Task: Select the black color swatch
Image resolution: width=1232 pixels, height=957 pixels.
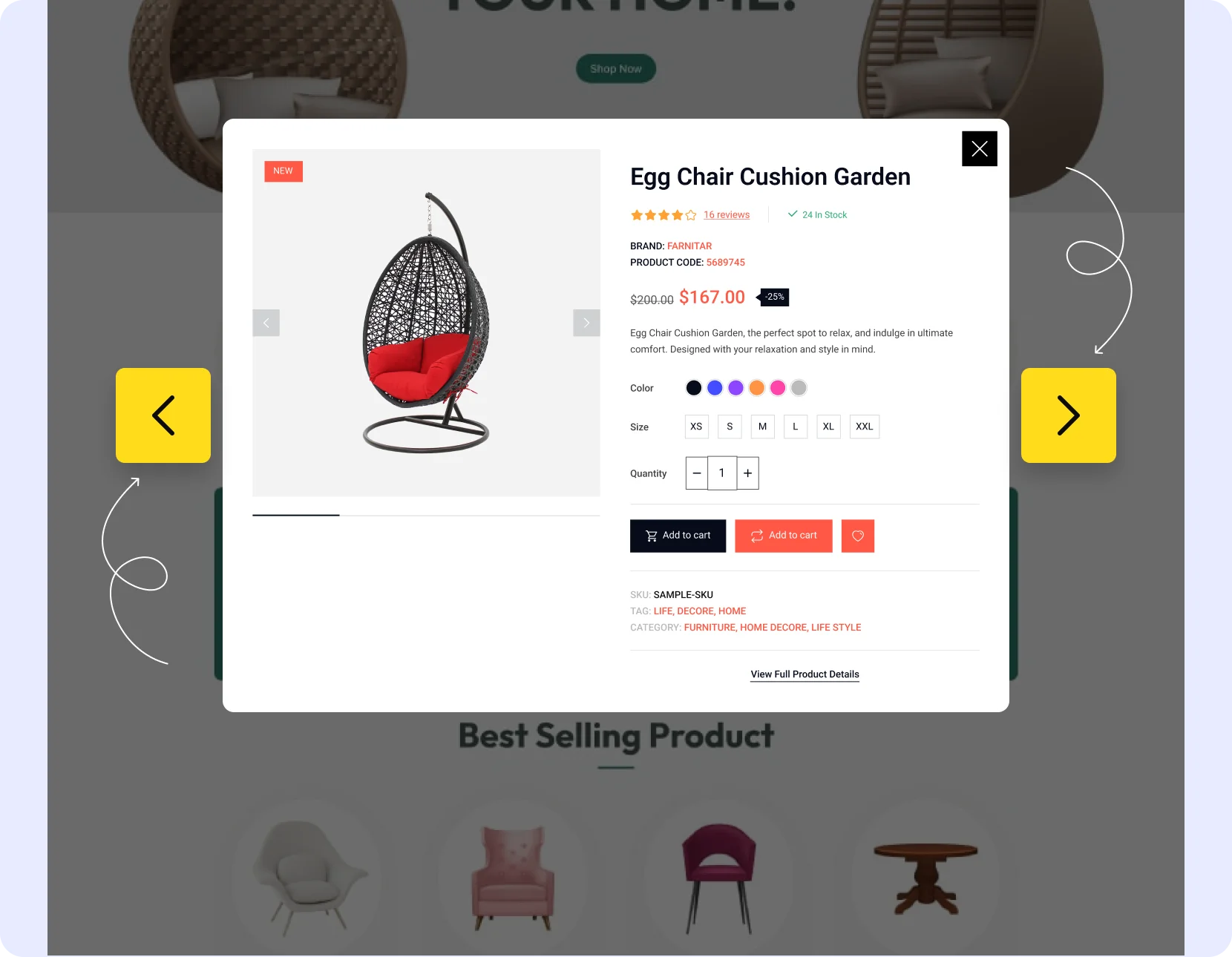Action: click(694, 388)
